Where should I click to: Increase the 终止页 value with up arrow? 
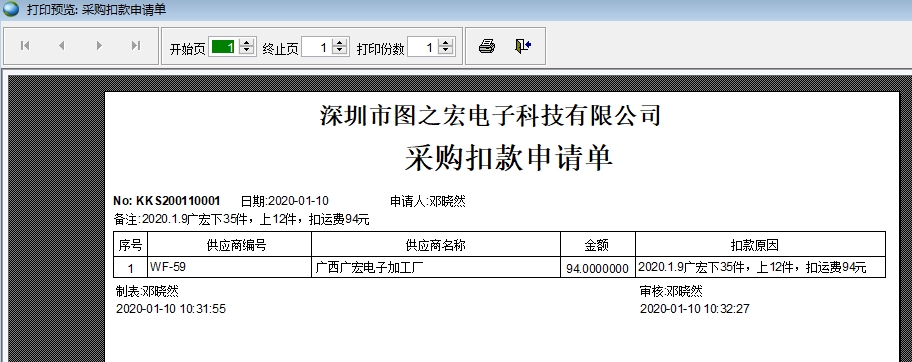[x=340, y=43]
